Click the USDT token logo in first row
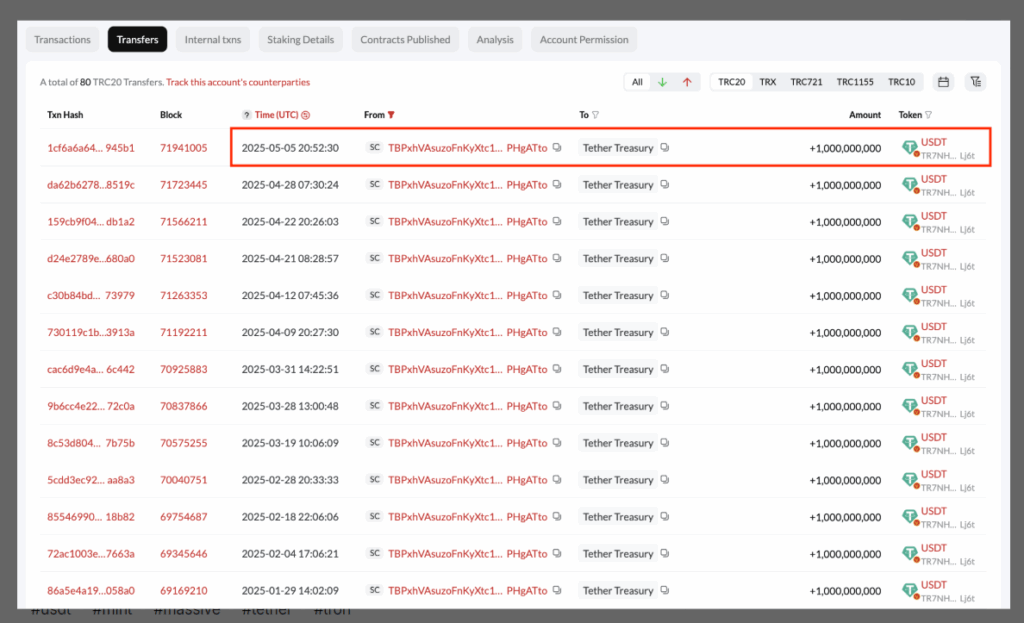The image size is (1024, 623). tap(909, 148)
